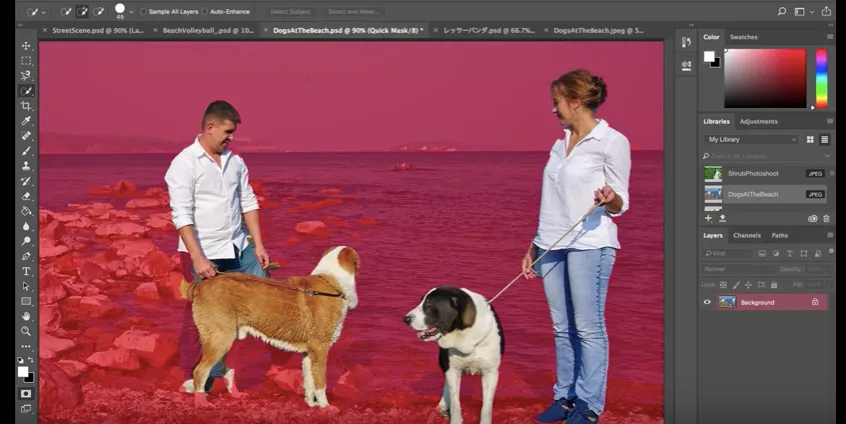Select the Move tool
The image size is (846, 424).
[26, 46]
